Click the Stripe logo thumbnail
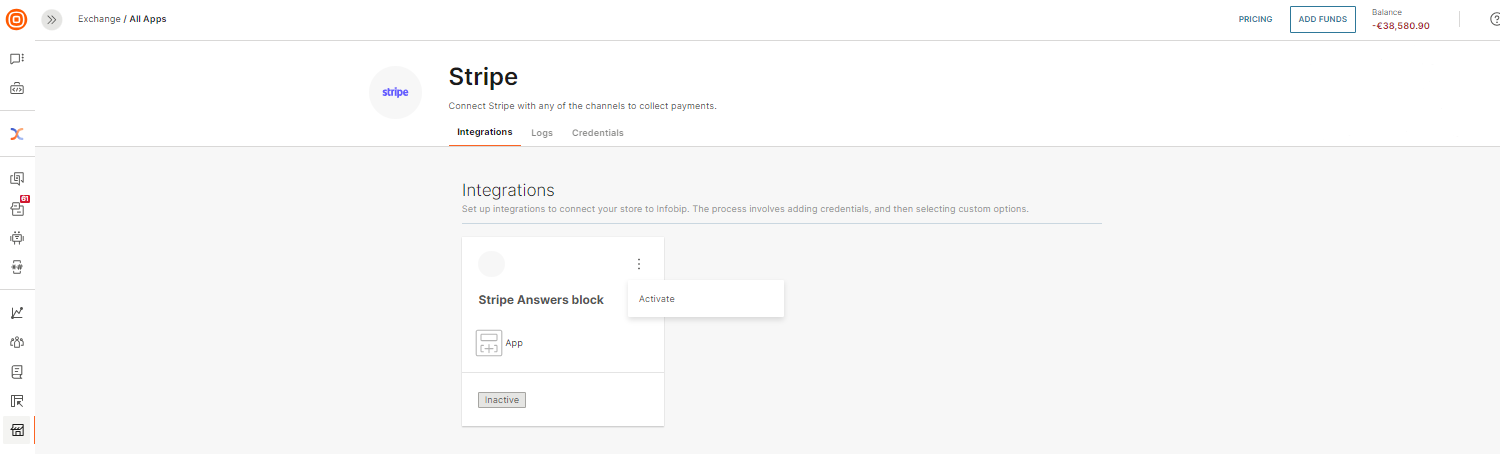This screenshot has width=1500, height=454. point(396,92)
